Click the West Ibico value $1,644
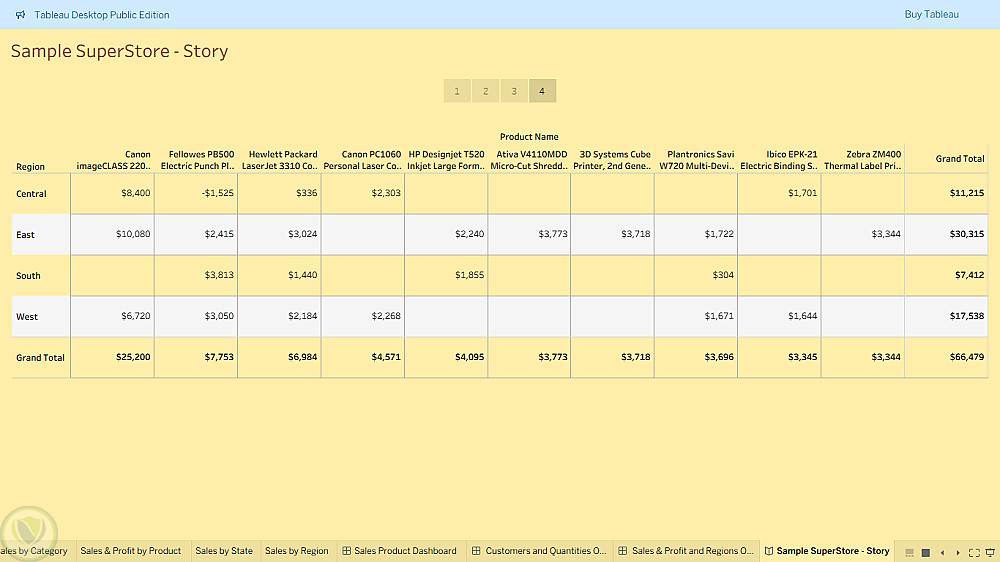This screenshot has width=1000, height=562. pos(802,315)
